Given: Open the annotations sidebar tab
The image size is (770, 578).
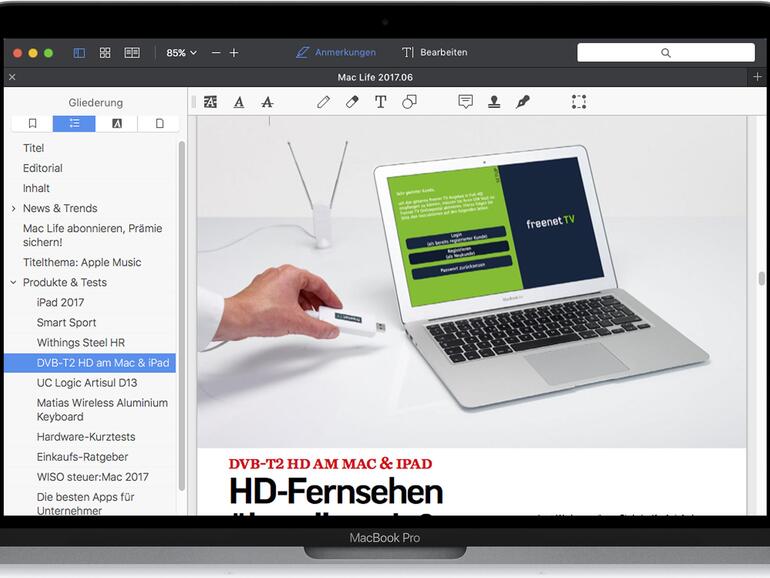Looking at the screenshot, I should tap(117, 123).
